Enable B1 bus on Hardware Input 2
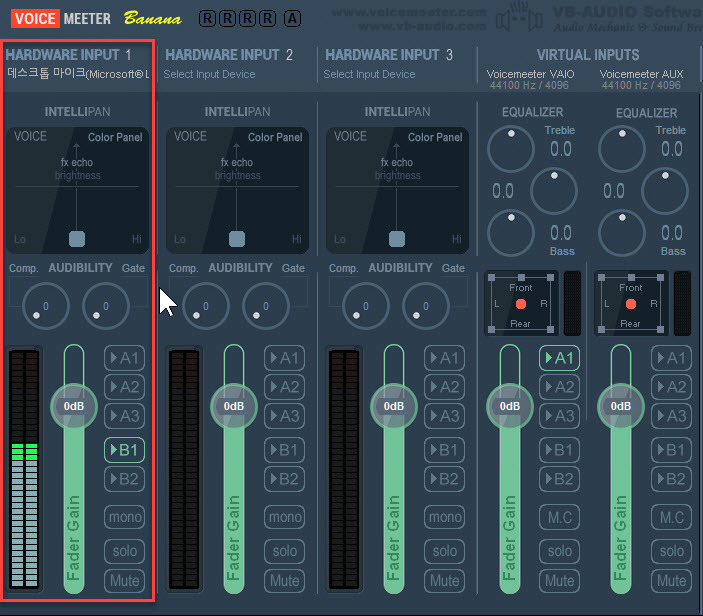Image resolution: width=703 pixels, height=616 pixels. point(285,450)
